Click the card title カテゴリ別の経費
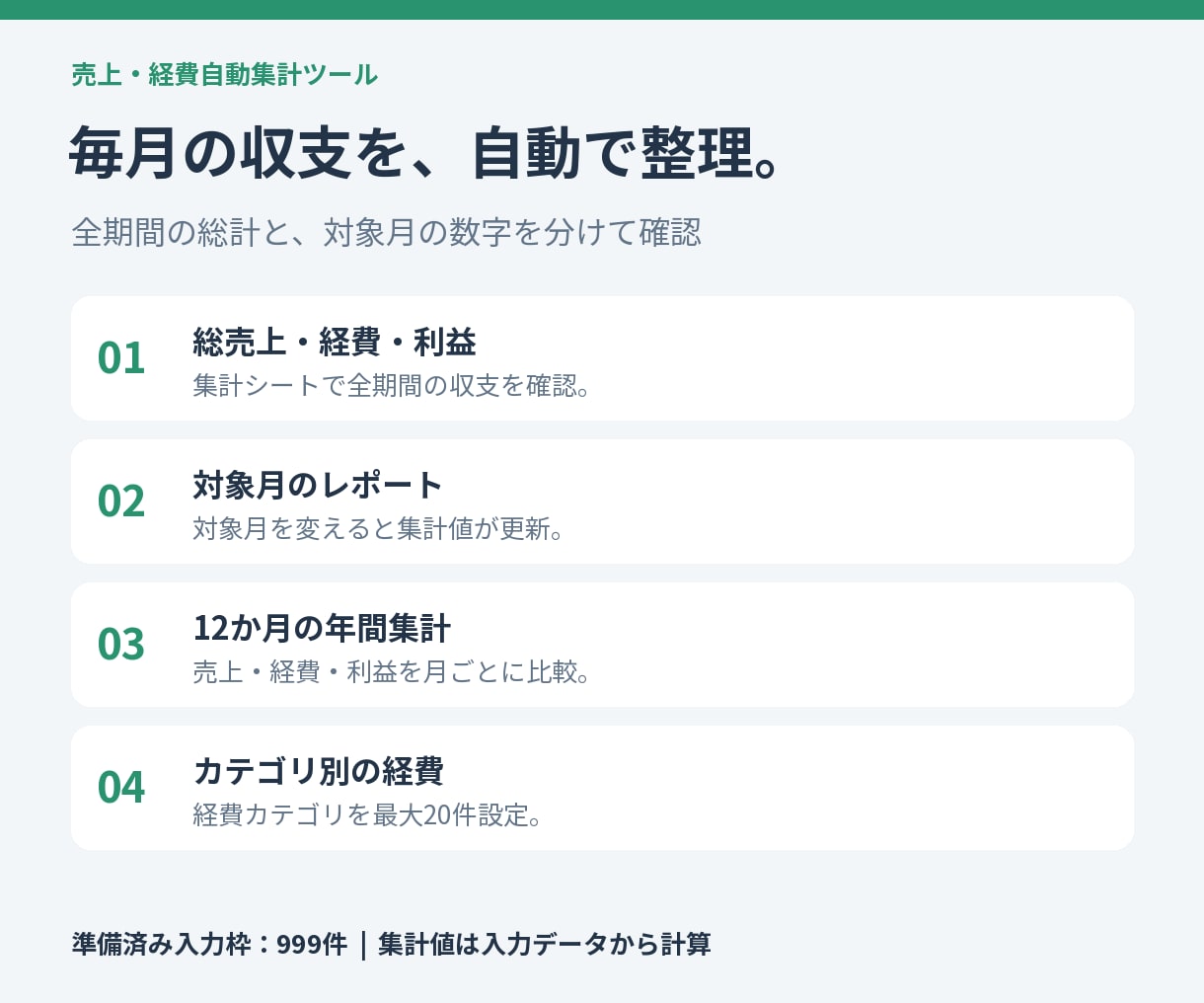 (318, 772)
